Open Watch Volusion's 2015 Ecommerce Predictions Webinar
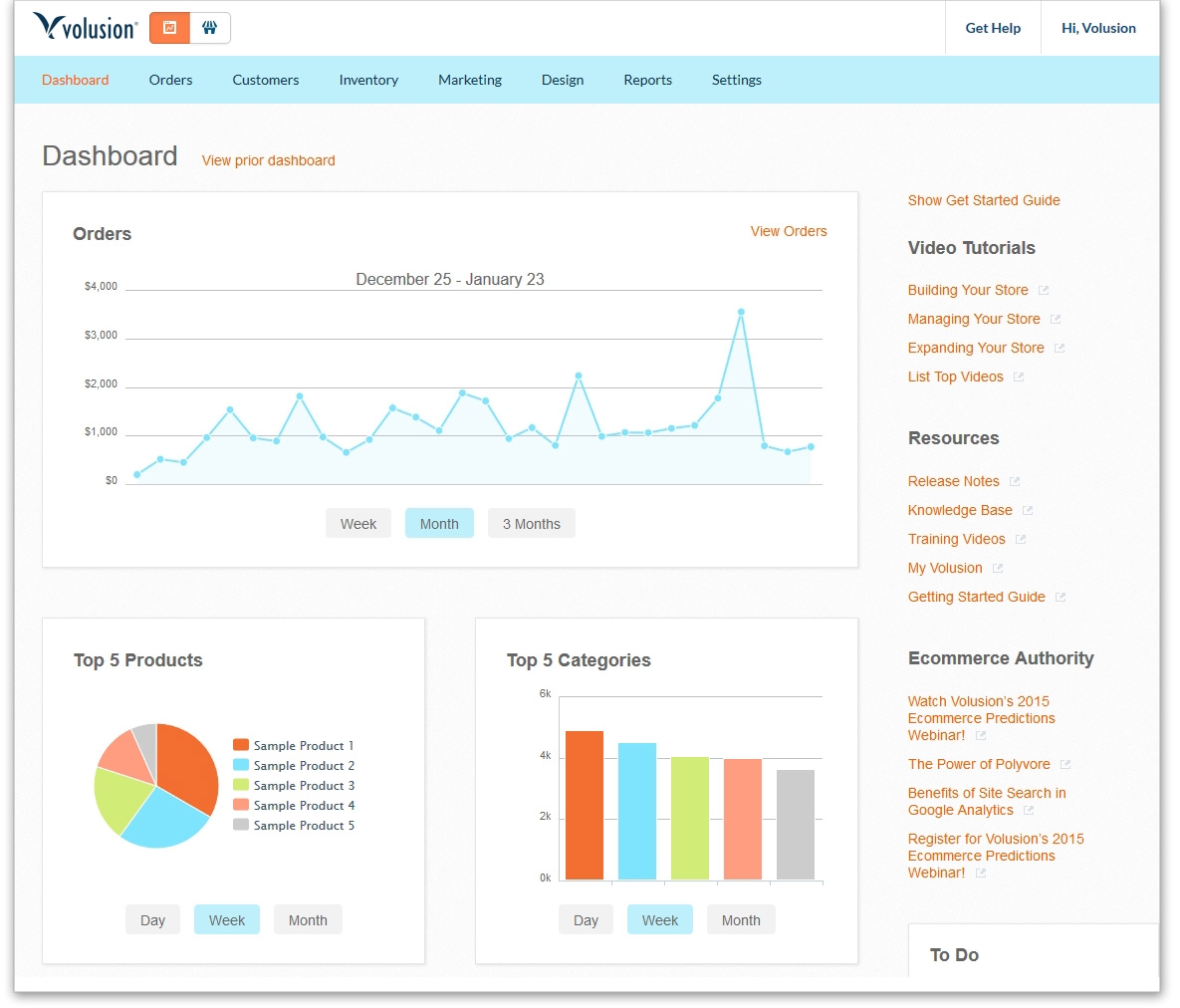Image resolution: width=1180 pixels, height=1008 pixels. point(981,719)
